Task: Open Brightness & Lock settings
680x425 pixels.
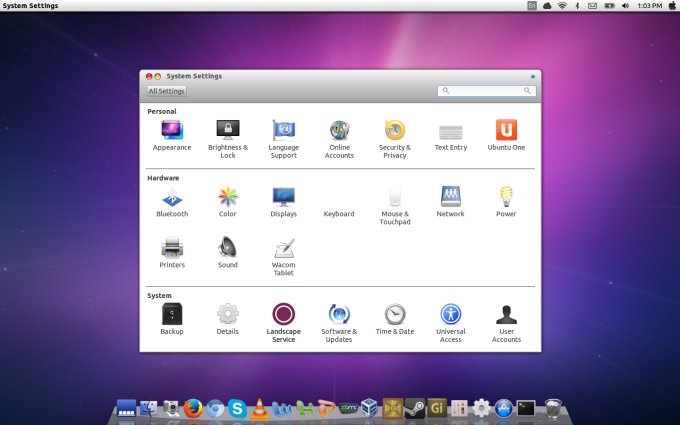Action: point(227,131)
